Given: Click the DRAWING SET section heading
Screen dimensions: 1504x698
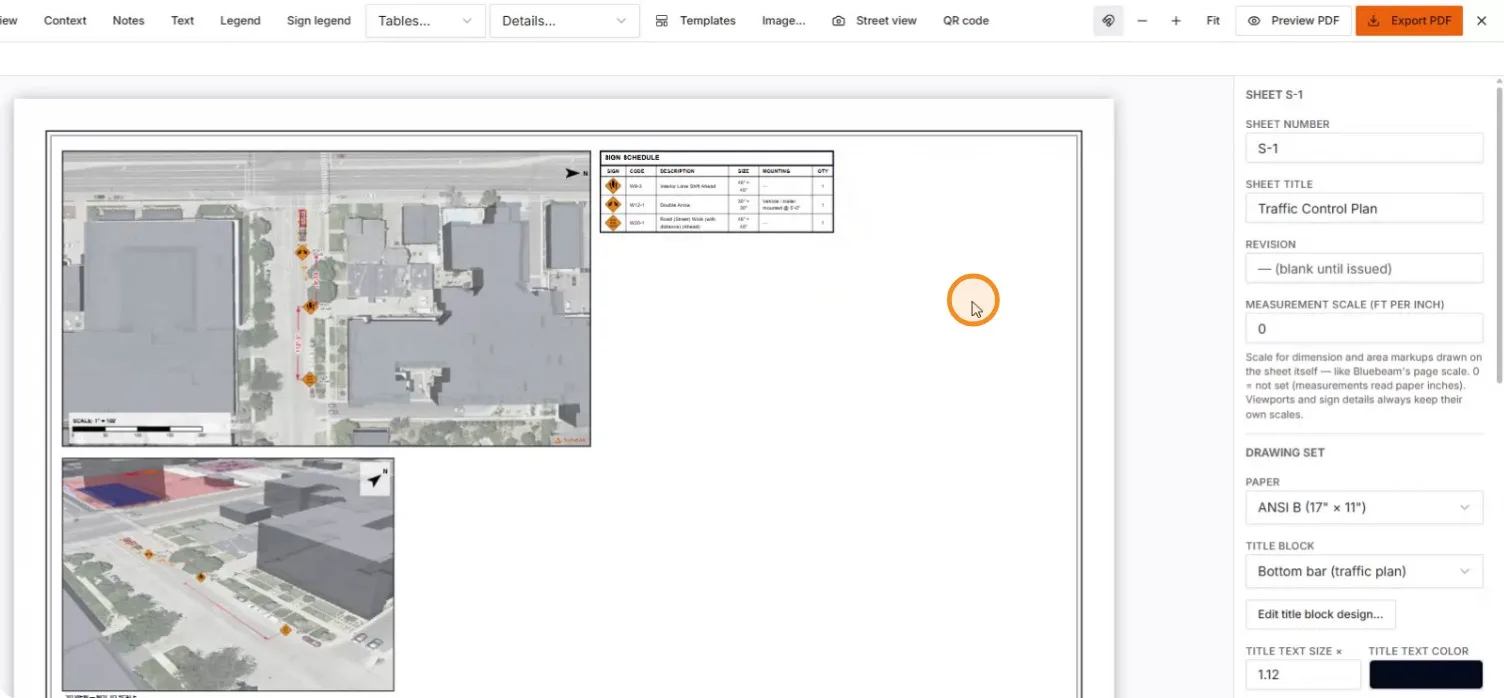Looking at the screenshot, I should [1285, 452].
